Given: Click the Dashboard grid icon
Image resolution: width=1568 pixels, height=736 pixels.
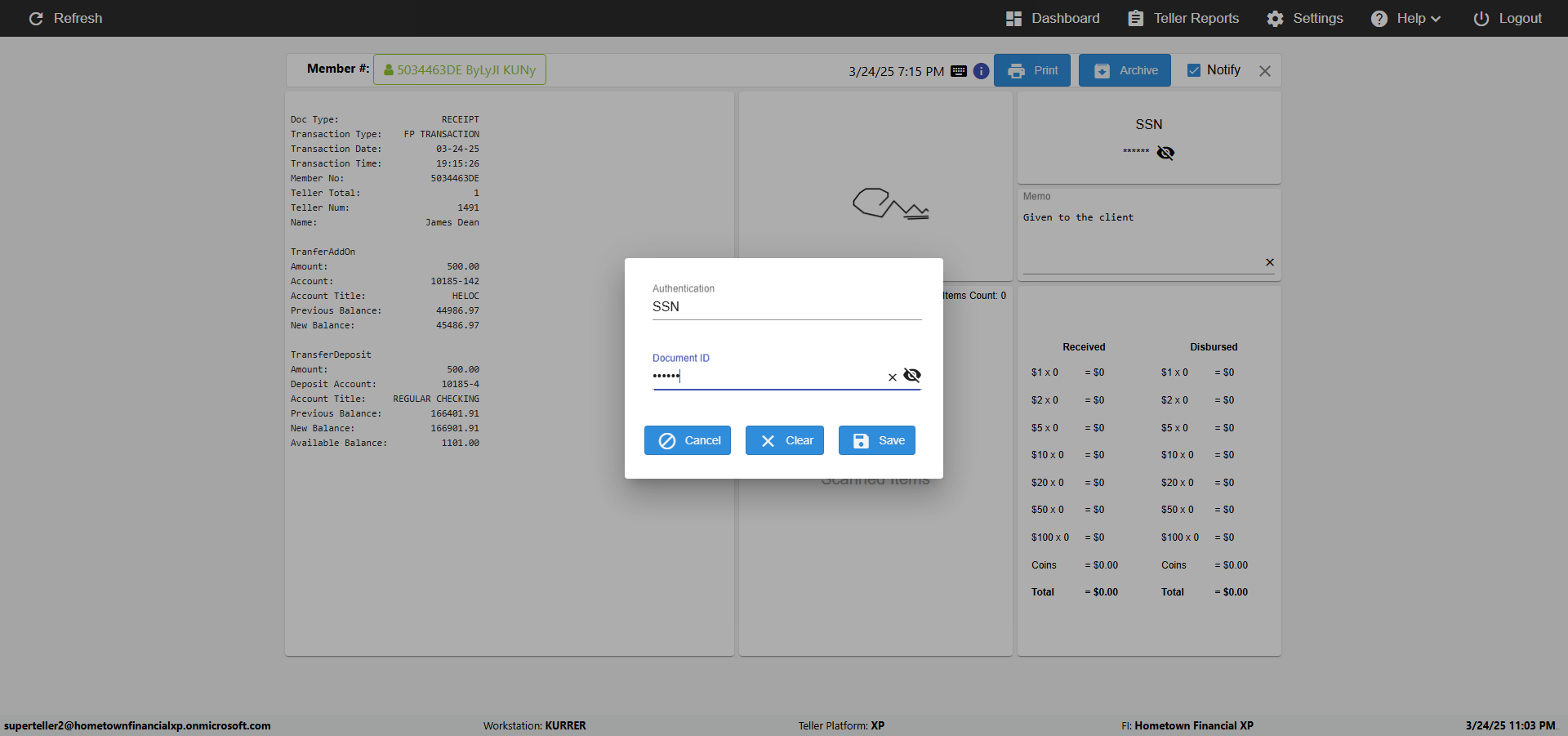Looking at the screenshot, I should (x=1013, y=18).
